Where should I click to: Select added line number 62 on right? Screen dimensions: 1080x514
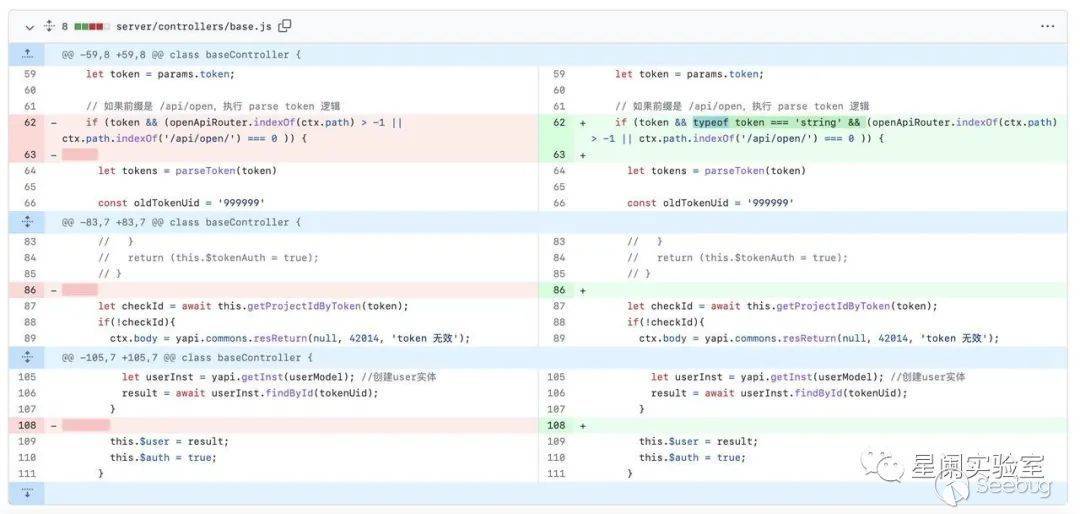(x=559, y=122)
